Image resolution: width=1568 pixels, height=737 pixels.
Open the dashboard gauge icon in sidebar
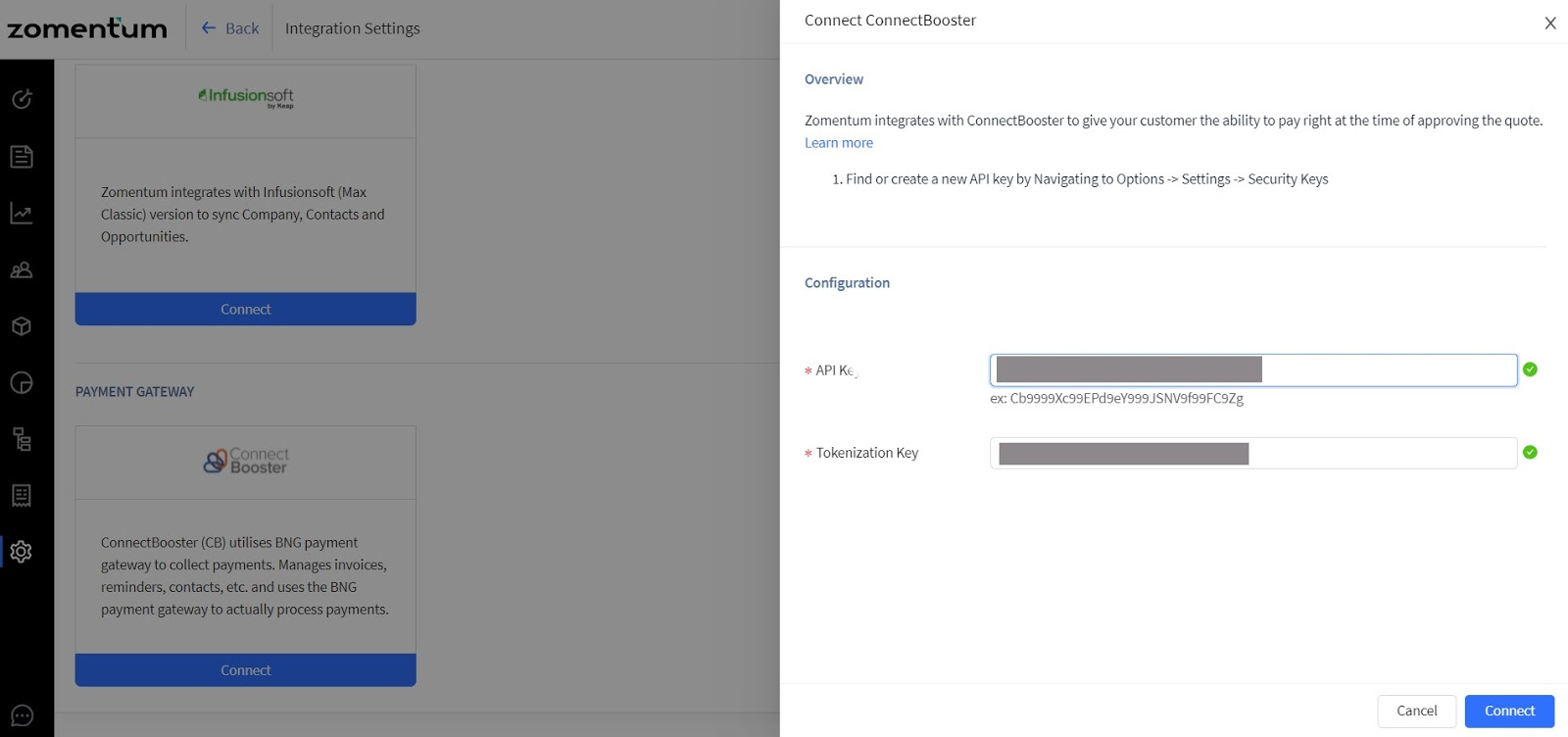pos(22,99)
